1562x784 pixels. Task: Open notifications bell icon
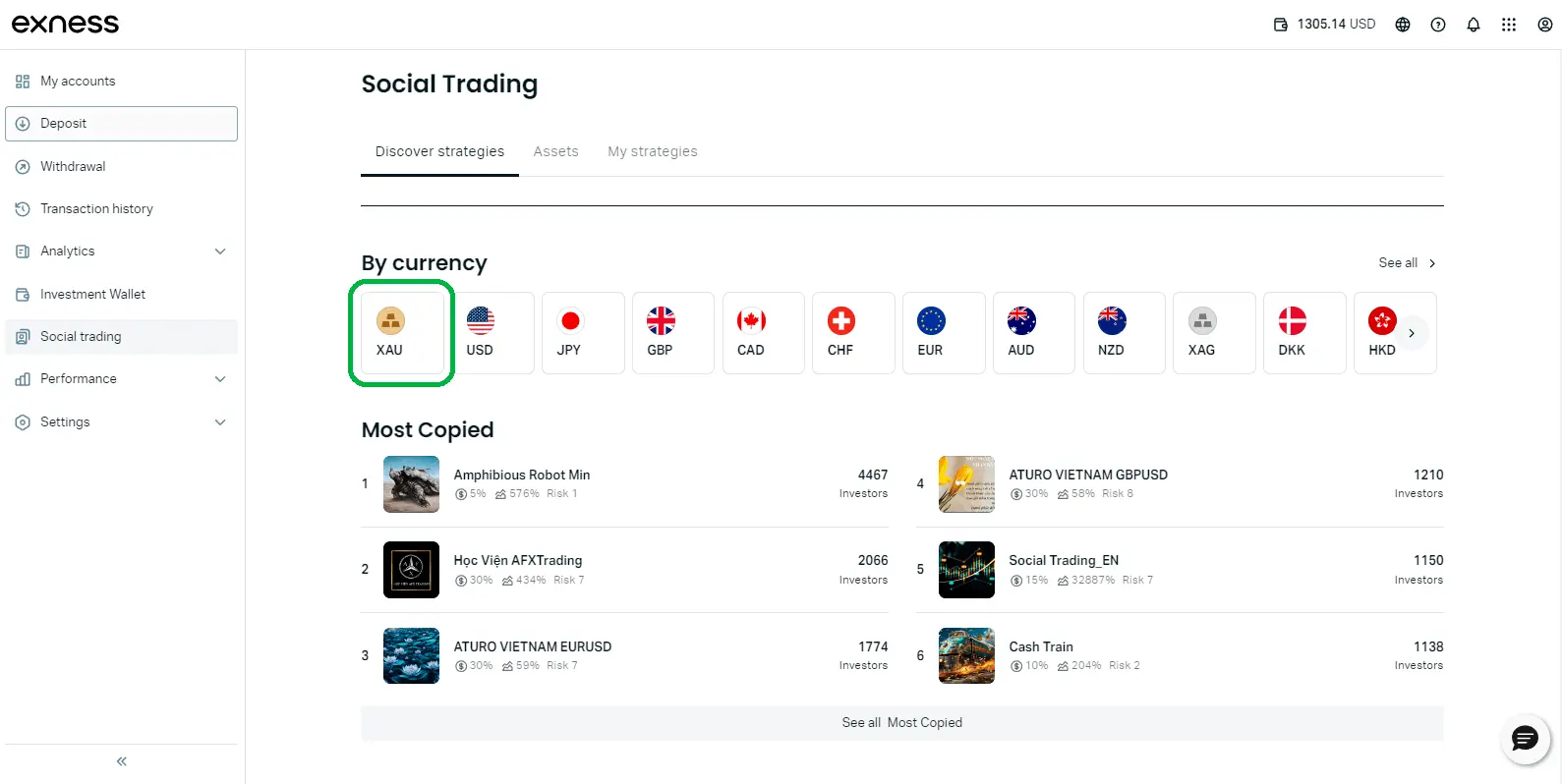click(x=1473, y=25)
